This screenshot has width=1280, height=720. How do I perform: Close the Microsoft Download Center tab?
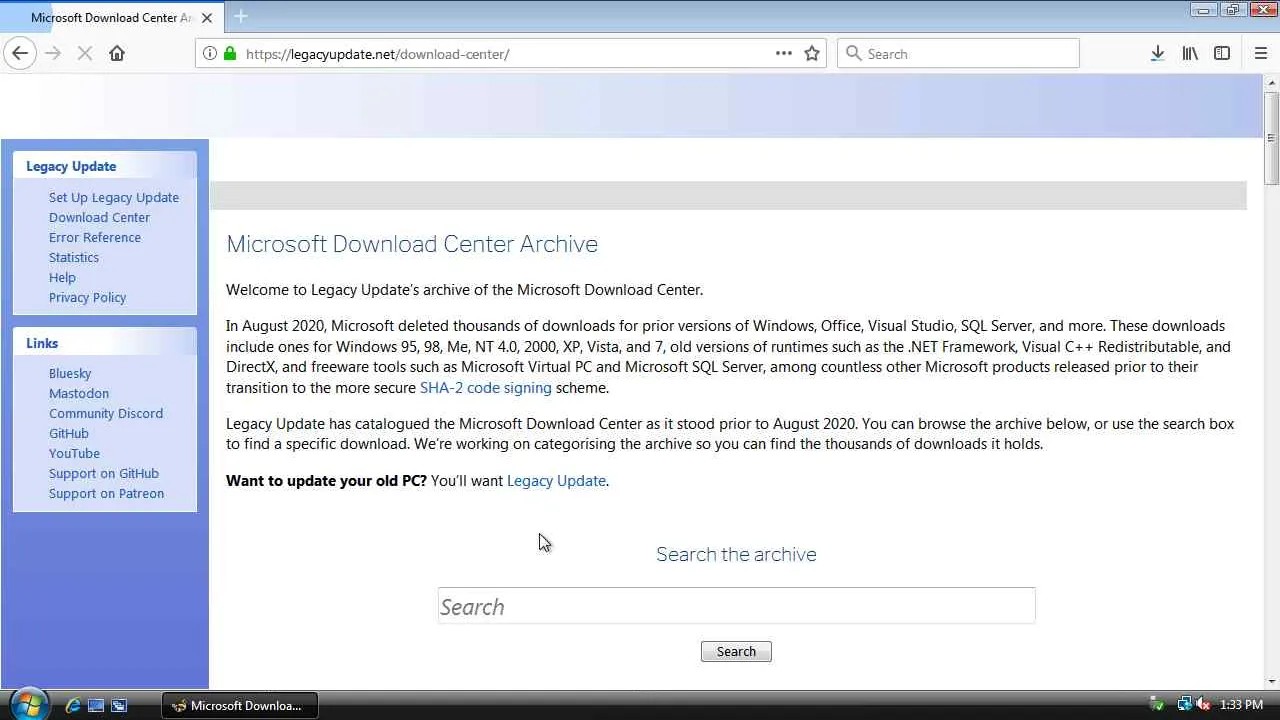(207, 18)
